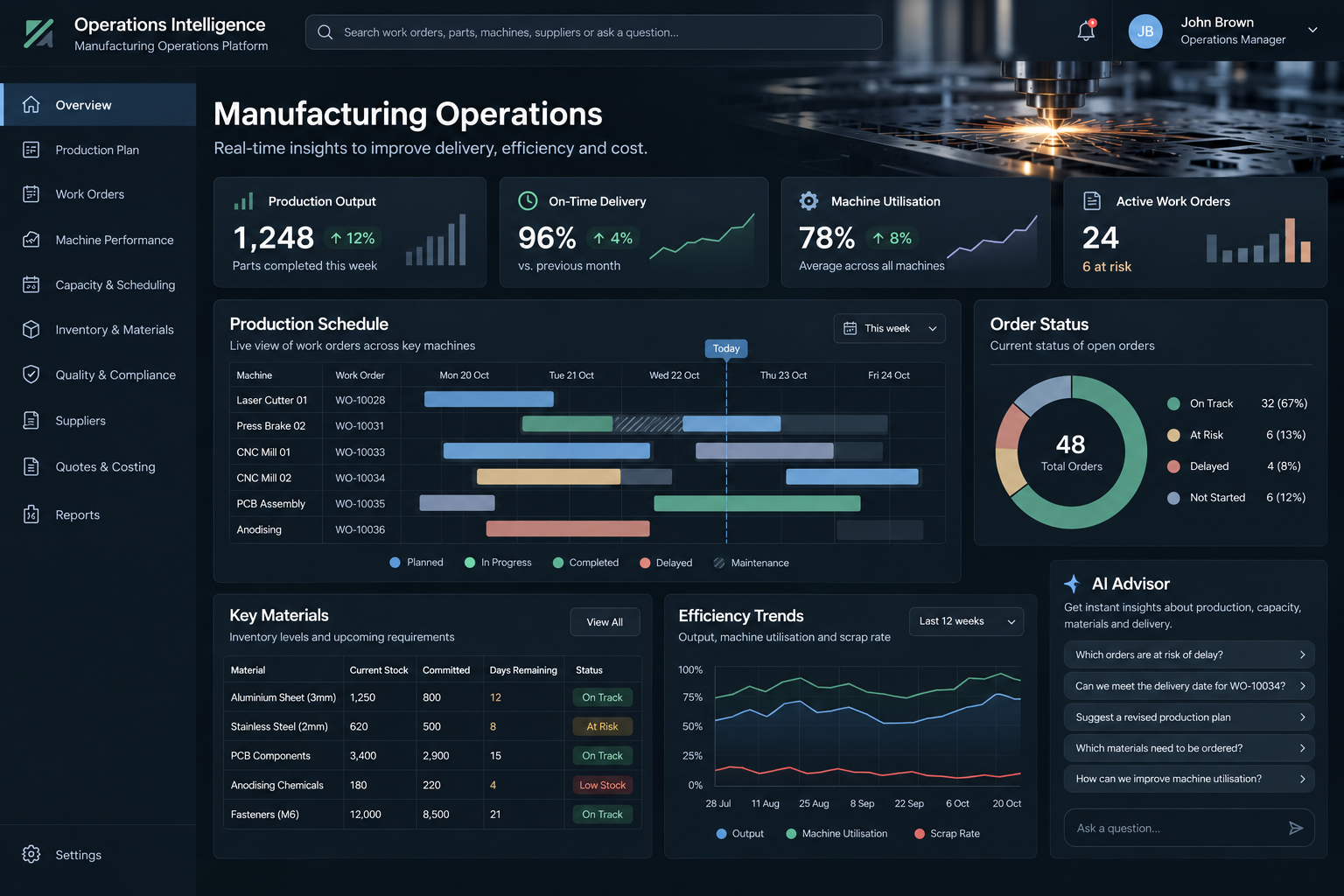
Task: Expand 'Suggest a revised production plan' prompt
Action: 1189,717
